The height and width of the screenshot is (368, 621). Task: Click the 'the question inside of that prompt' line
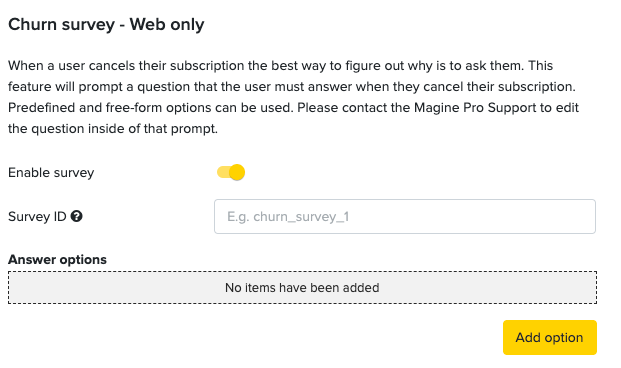click(x=113, y=129)
